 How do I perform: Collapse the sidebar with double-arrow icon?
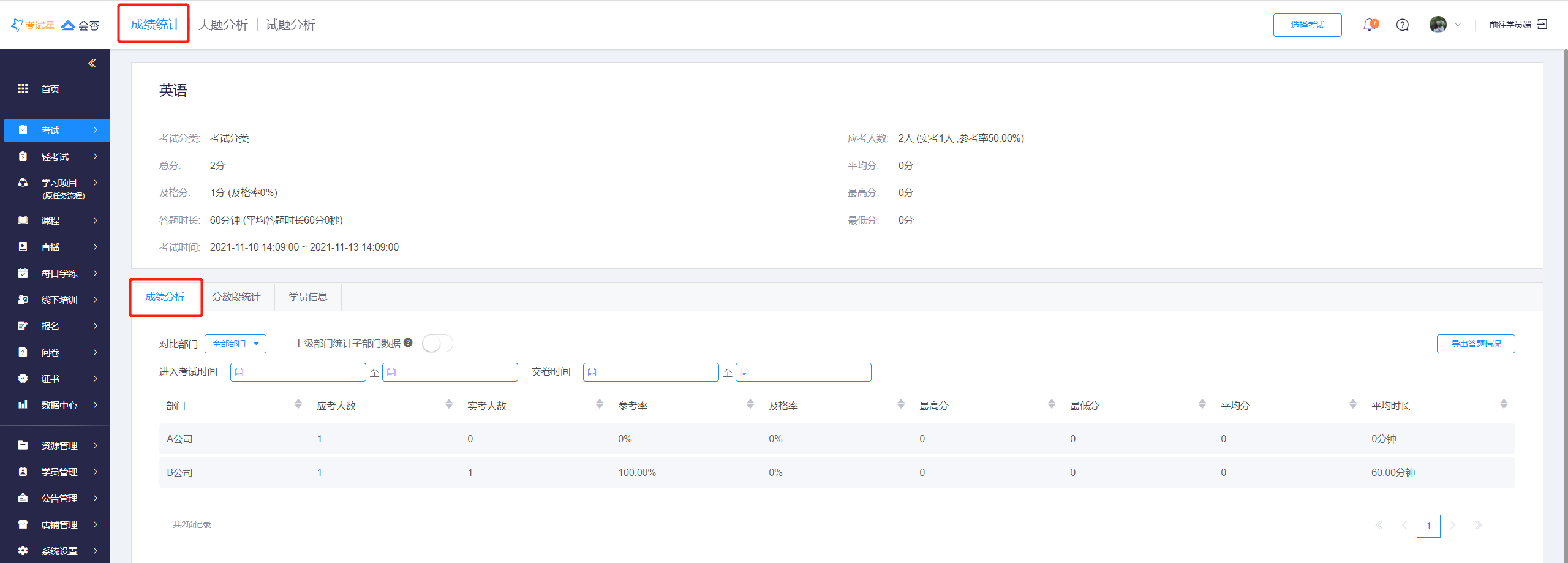pyautogui.click(x=92, y=64)
